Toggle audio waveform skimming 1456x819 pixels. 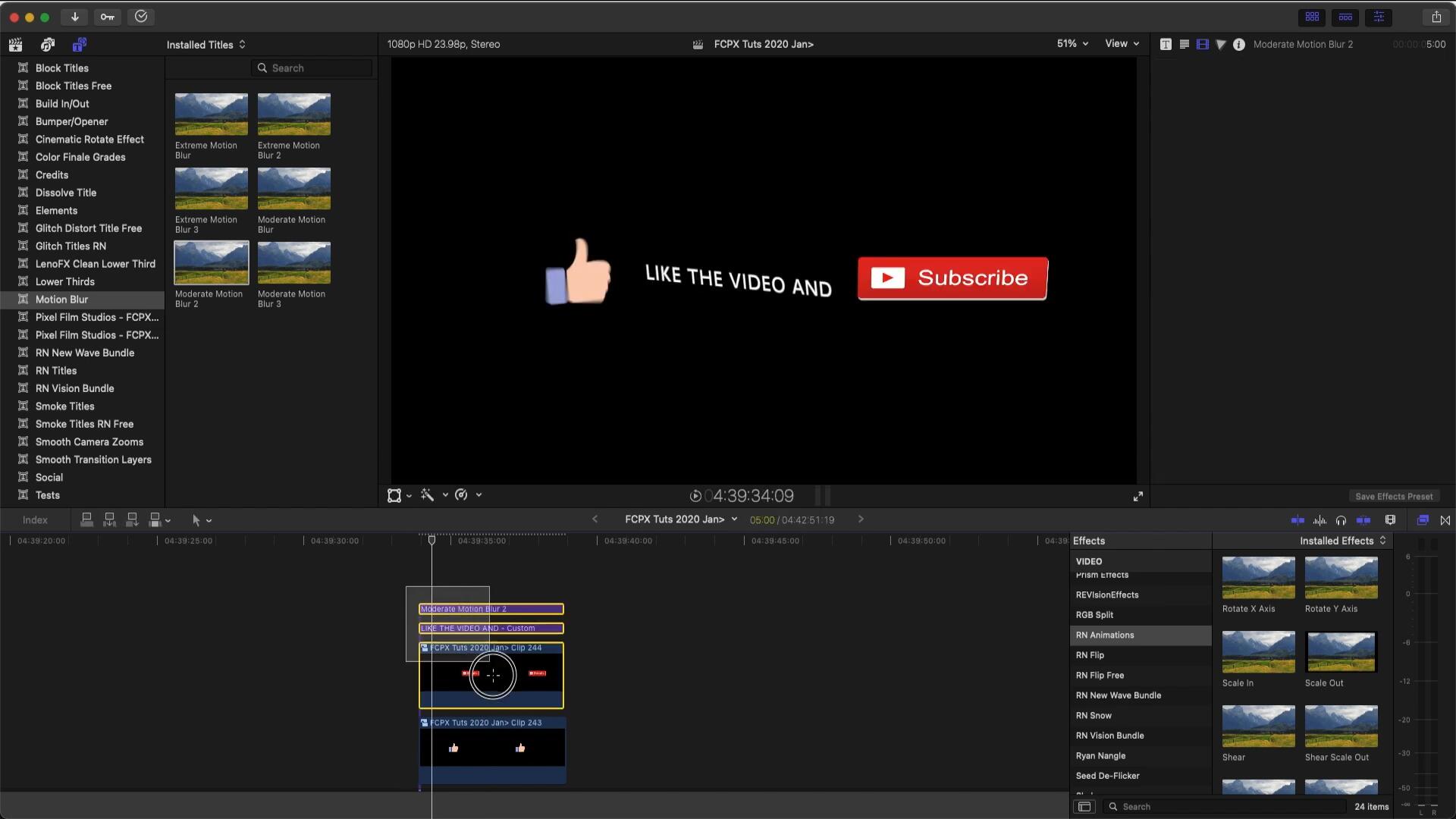[1319, 520]
